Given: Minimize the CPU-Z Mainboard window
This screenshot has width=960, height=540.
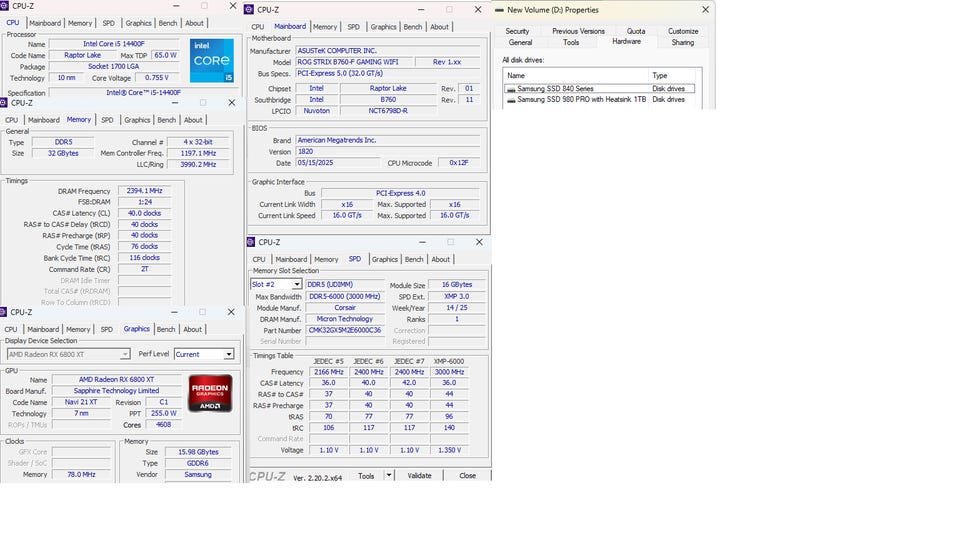Looking at the screenshot, I should pyautogui.click(x=421, y=10).
